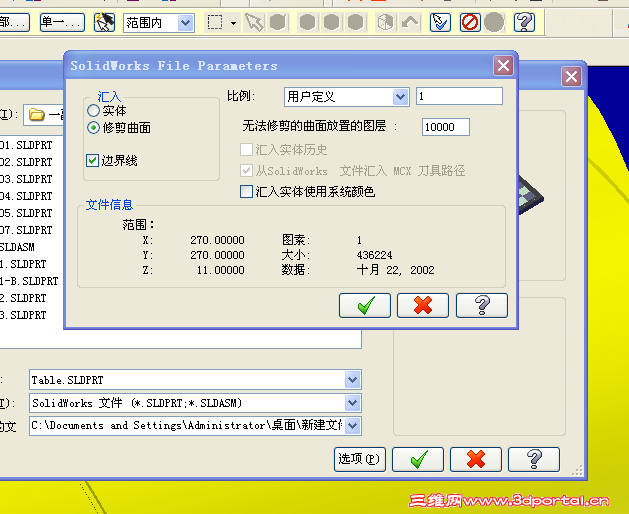Toggle 汇入实体使用系统颜色 checkbox
This screenshot has height=514, width=629.
click(x=246, y=191)
